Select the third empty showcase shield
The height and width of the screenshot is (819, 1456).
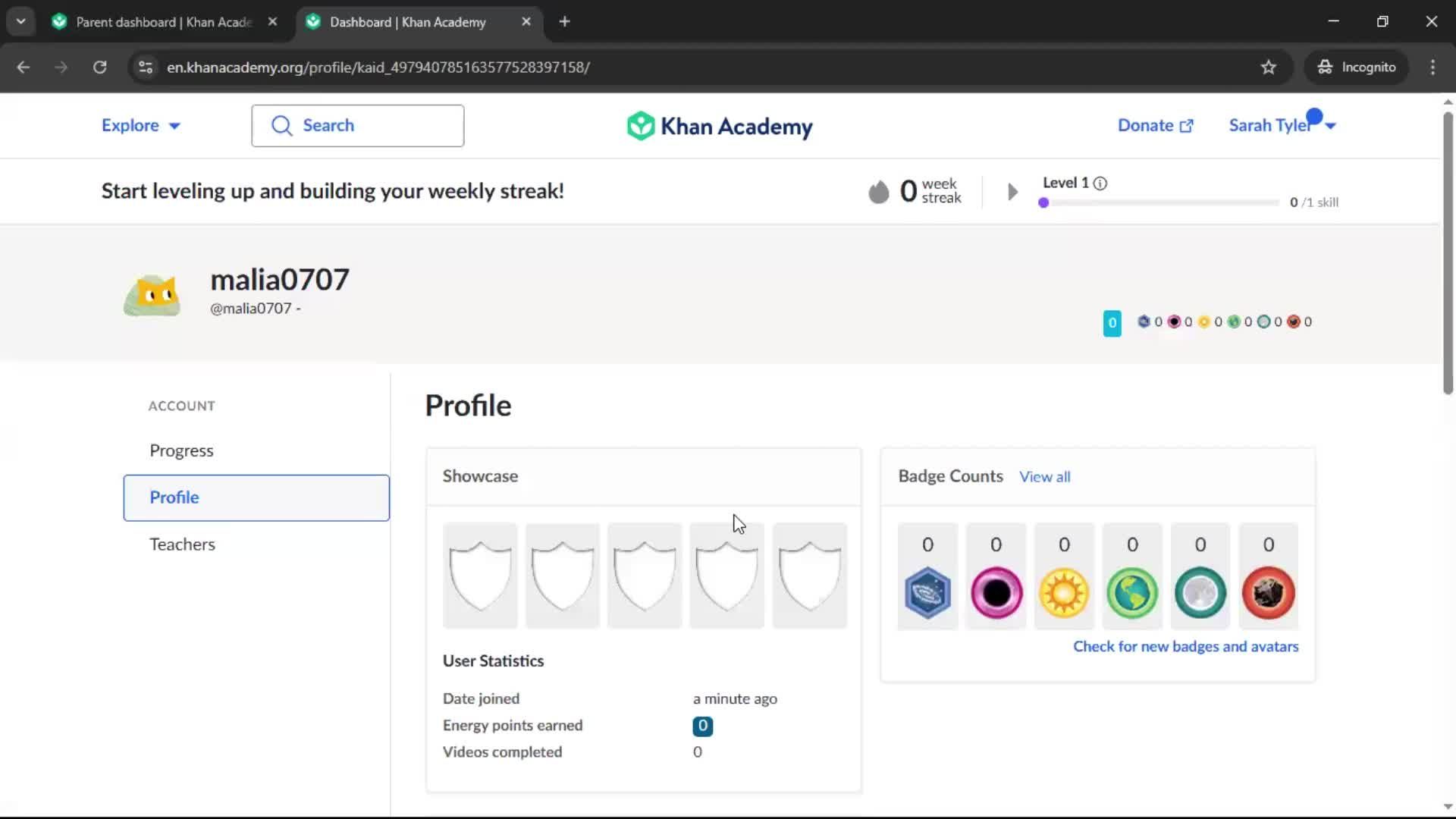[645, 576]
